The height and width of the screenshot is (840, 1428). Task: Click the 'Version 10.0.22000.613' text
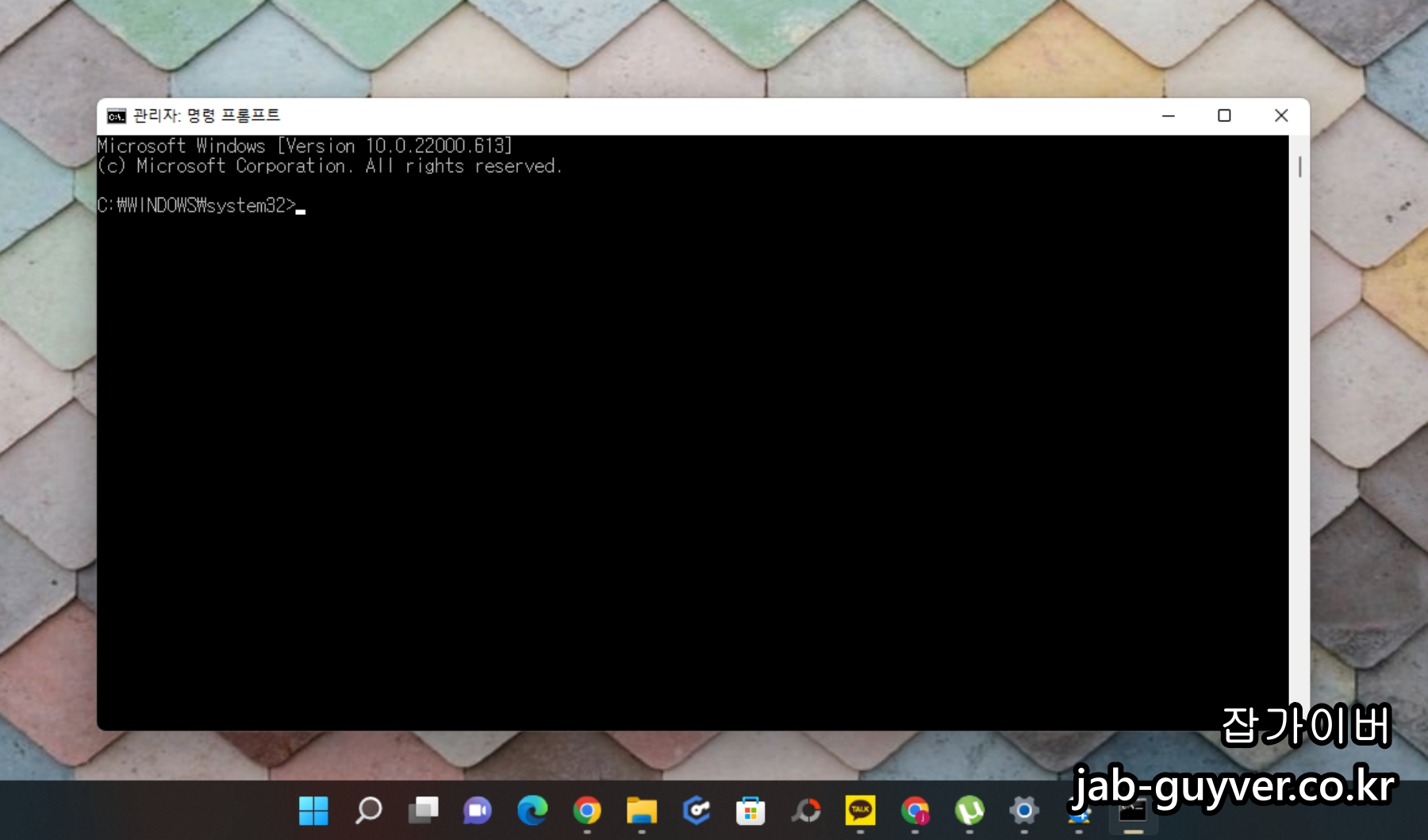394,146
